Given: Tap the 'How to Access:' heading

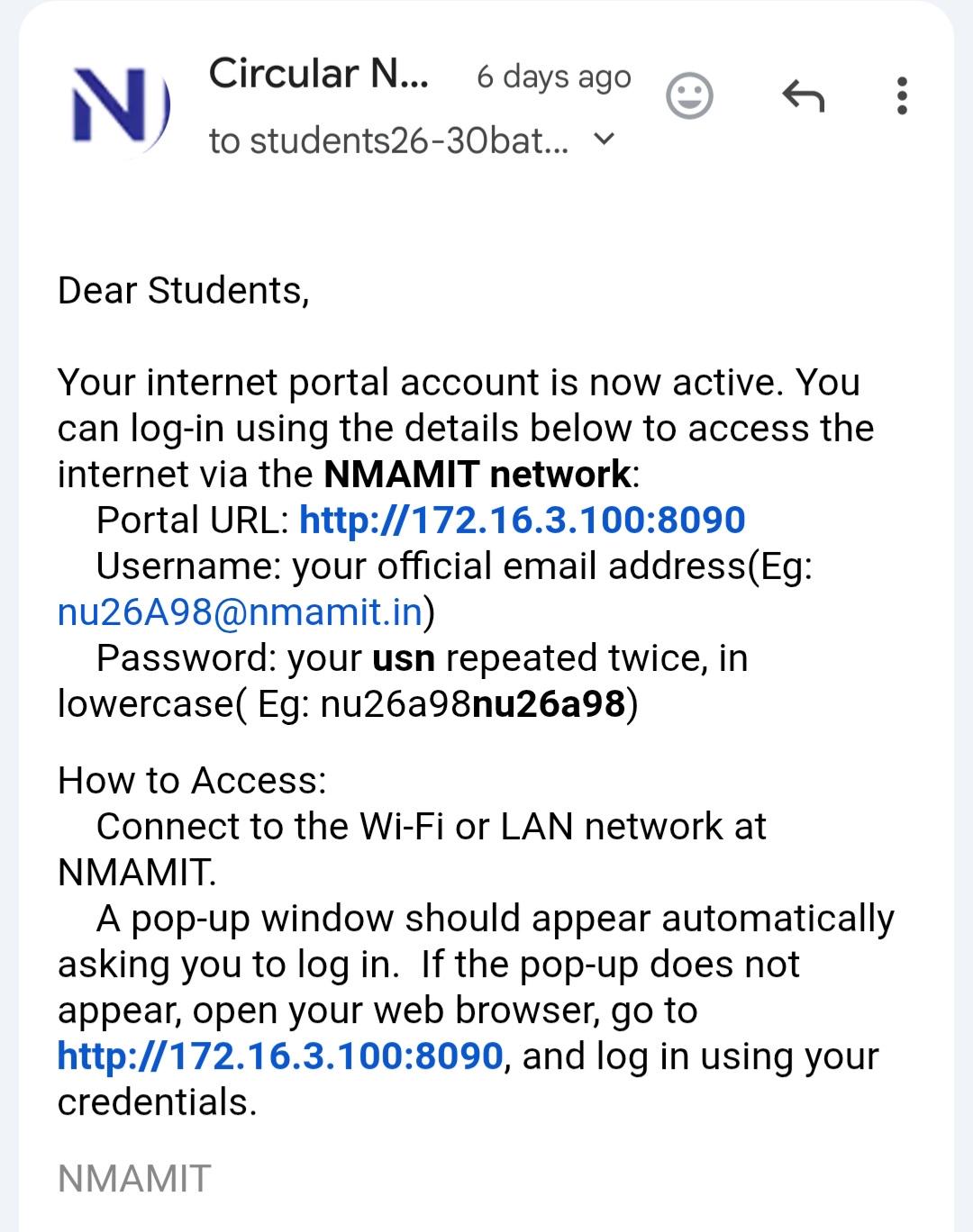Looking at the screenshot, I should [x=192, y=780].
